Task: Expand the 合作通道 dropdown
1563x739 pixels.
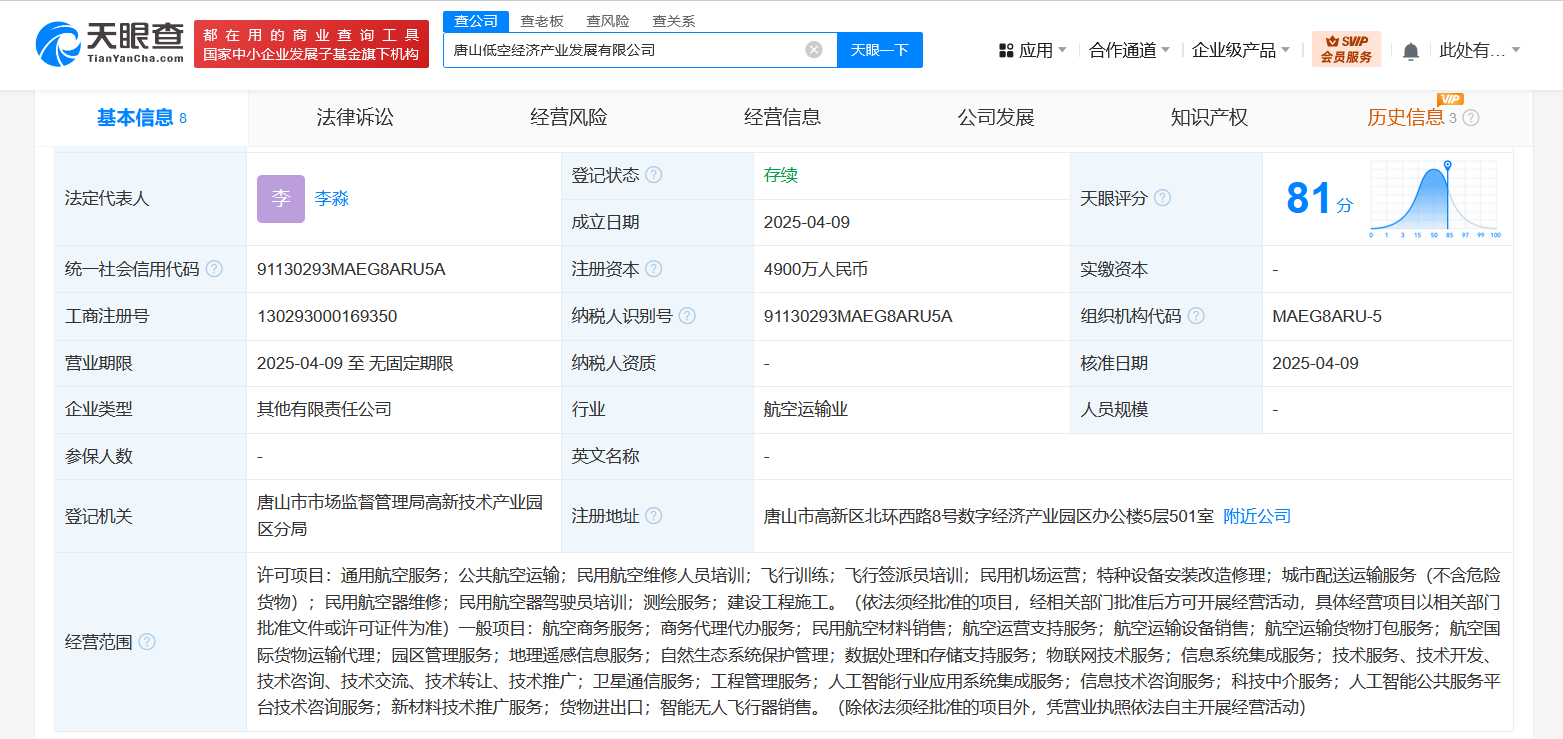Action: tap(1128, 50)
